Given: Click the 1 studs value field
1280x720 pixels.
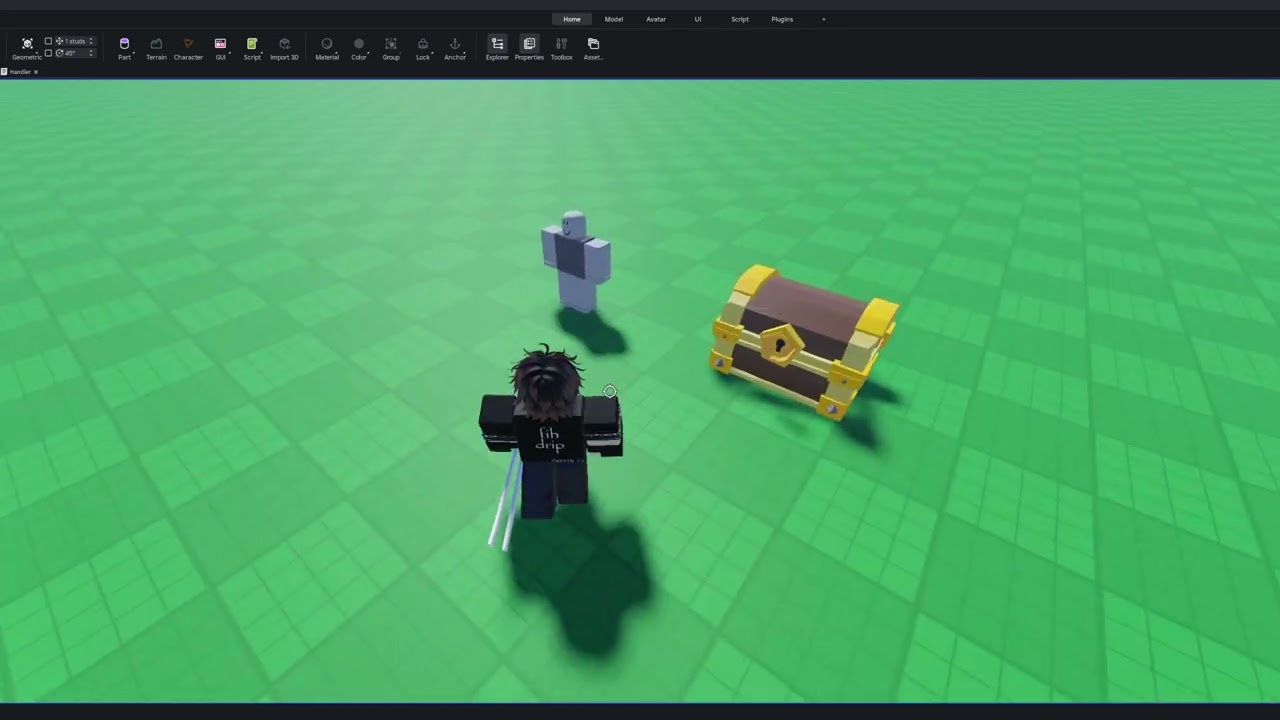Looking at the screenshot, I should point(75,41).
